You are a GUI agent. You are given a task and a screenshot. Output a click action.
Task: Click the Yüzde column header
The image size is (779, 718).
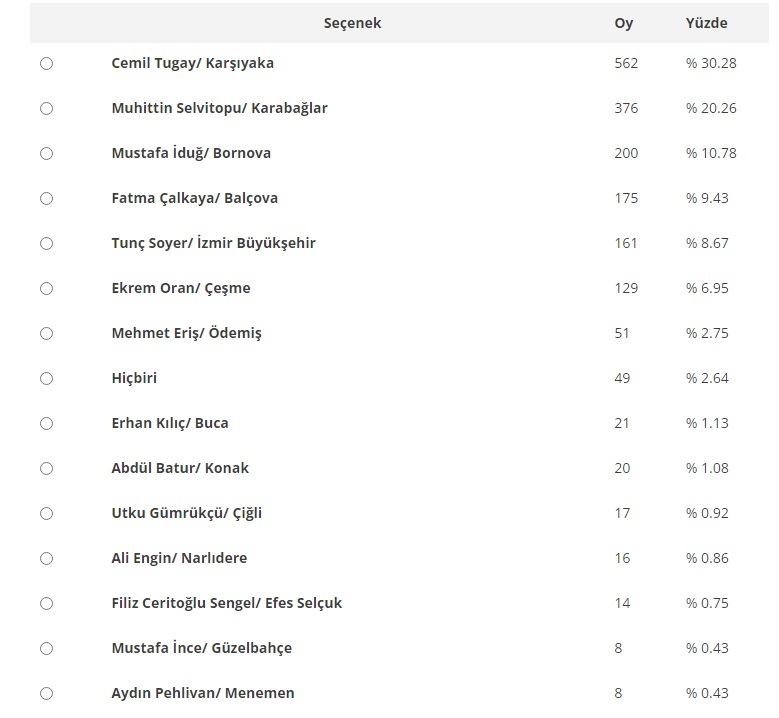coord(706,23)
